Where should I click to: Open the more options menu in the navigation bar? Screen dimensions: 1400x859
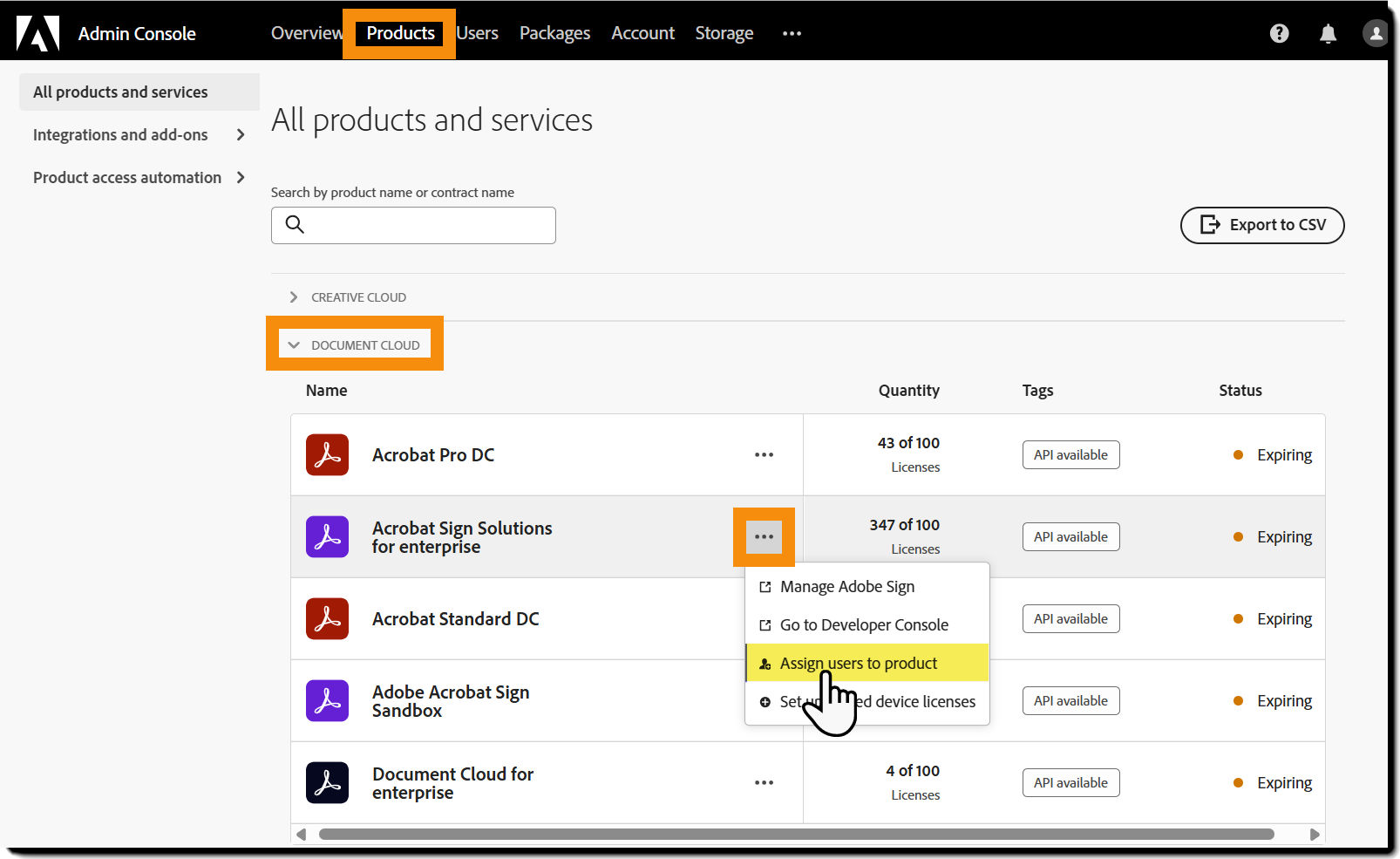tap(792, 33)
